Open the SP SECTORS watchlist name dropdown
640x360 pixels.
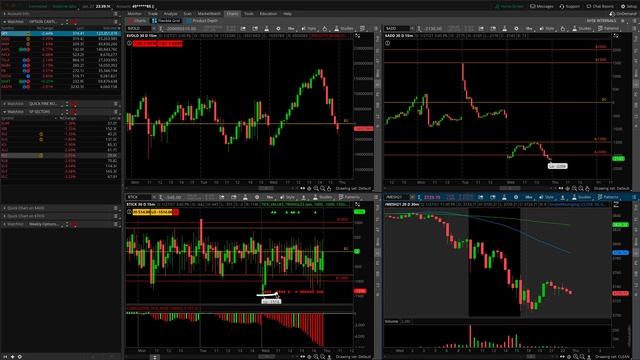[45, 111]
